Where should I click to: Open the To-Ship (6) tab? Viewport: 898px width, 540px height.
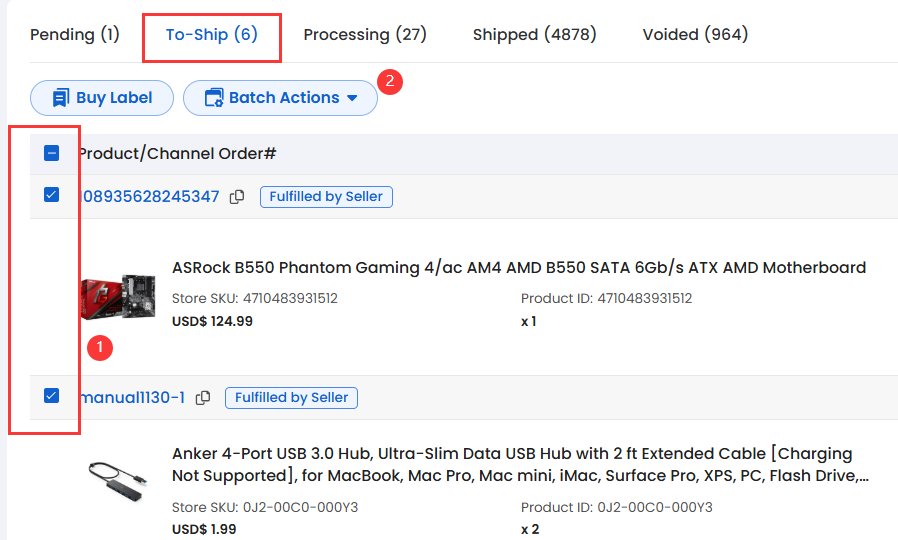click(212, 35)
